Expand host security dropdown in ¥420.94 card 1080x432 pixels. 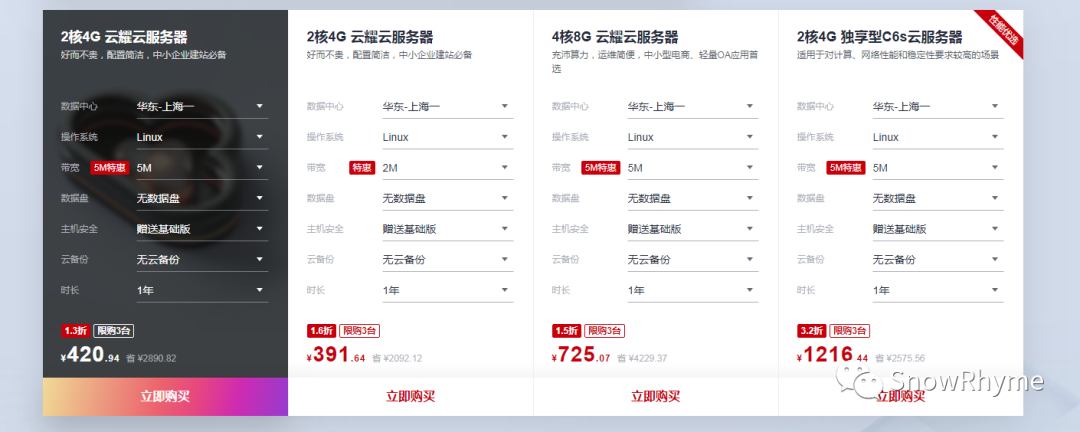[x=202, y=229]
